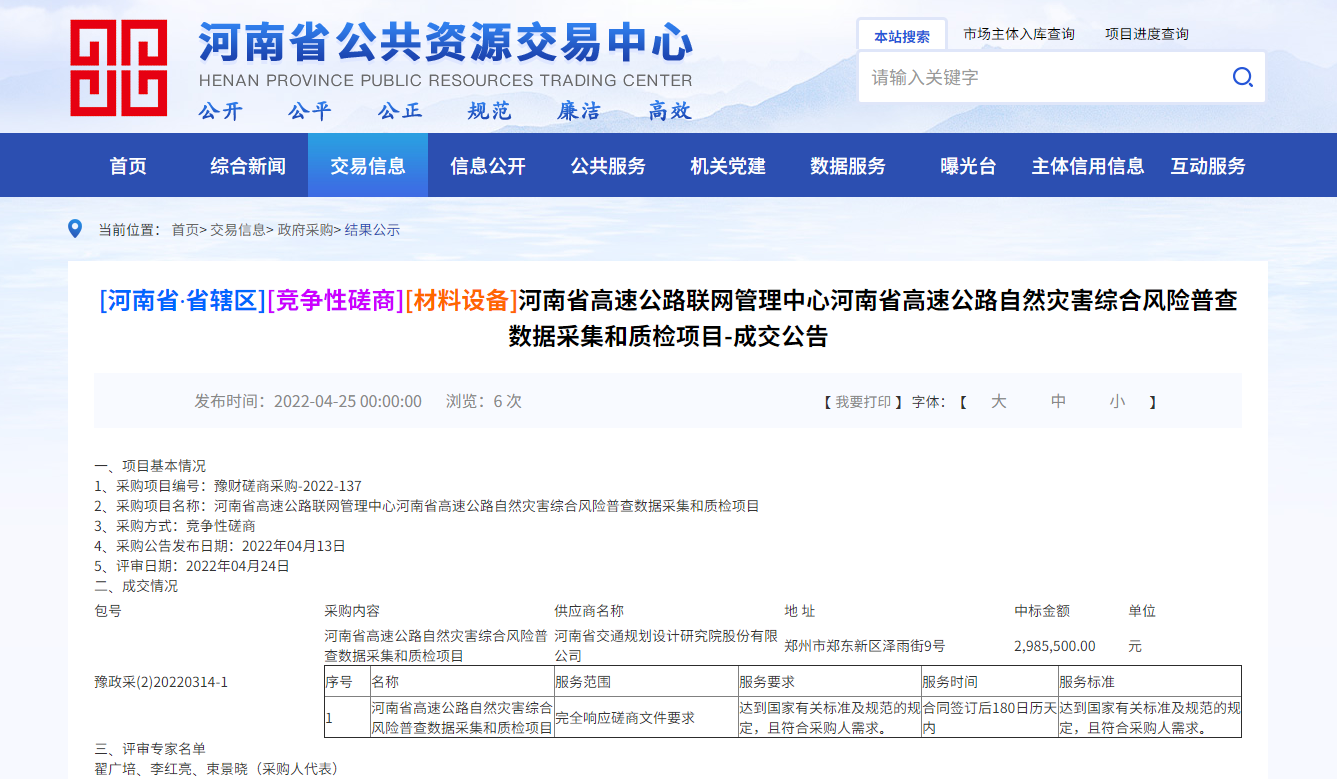This screenshot has height=779, width=1337.
Task: Set font size to 小
Action: click(x=1117, y=400)
